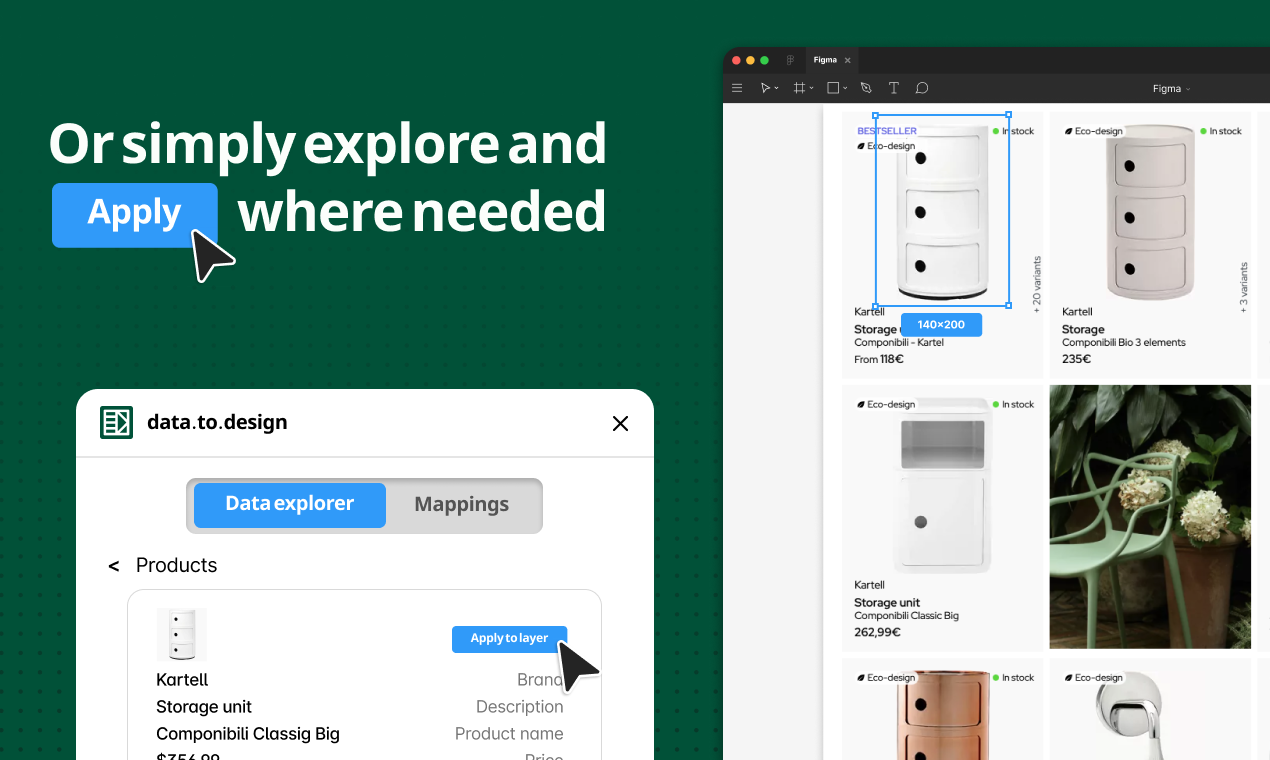
Task: Select the beige Componibili Bio product image
Action: 1149,211
